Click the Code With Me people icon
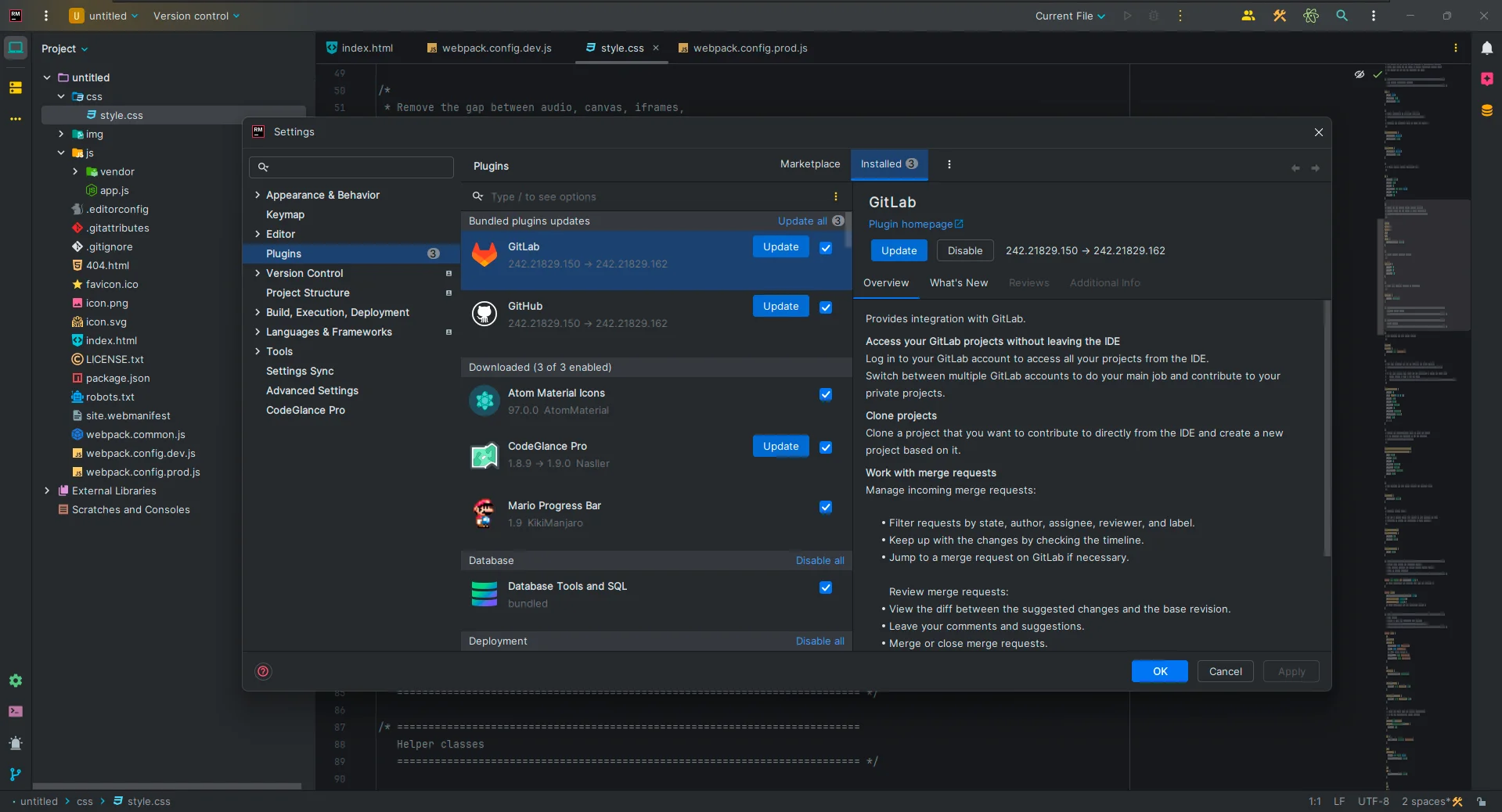1502x812 pixels. [1248, 16]
